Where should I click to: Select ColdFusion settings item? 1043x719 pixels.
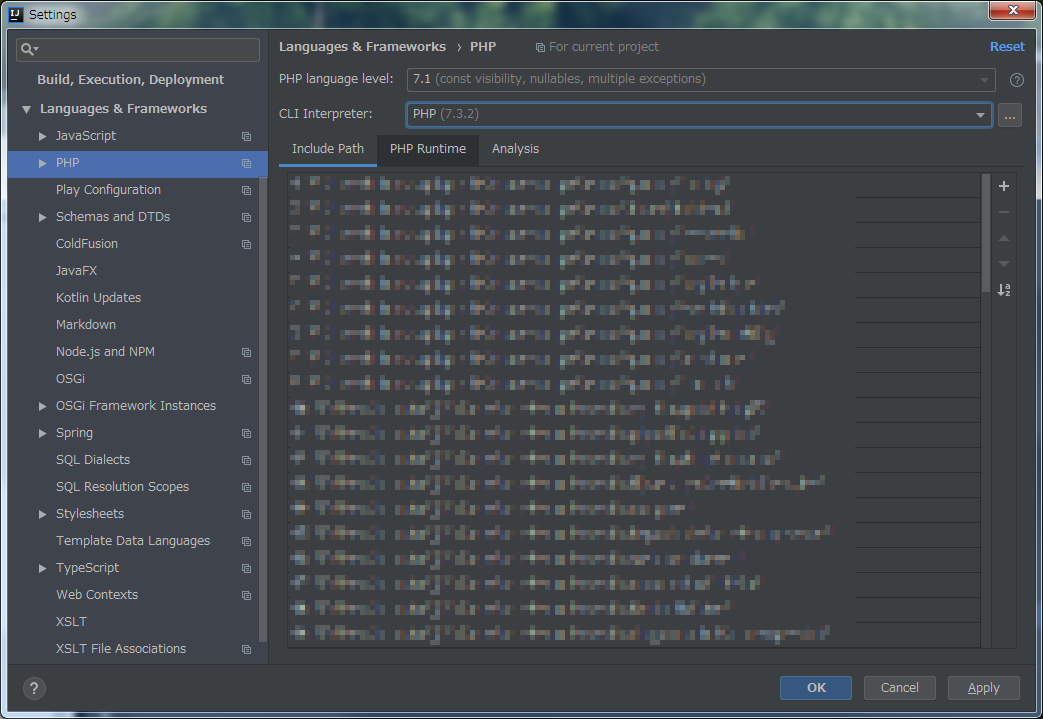[86, 243]
